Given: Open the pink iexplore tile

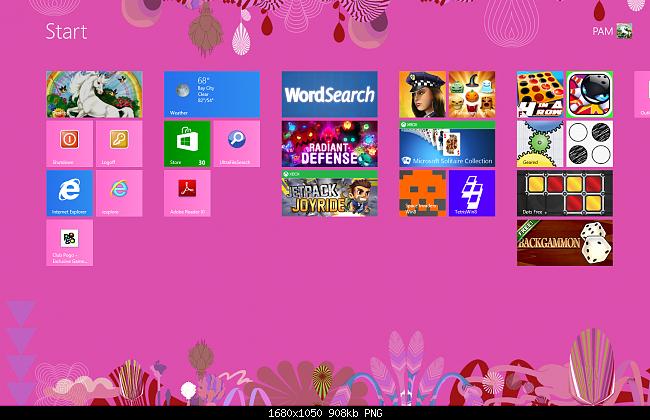Looking at the screenshot, I should (x=119, y=193).
